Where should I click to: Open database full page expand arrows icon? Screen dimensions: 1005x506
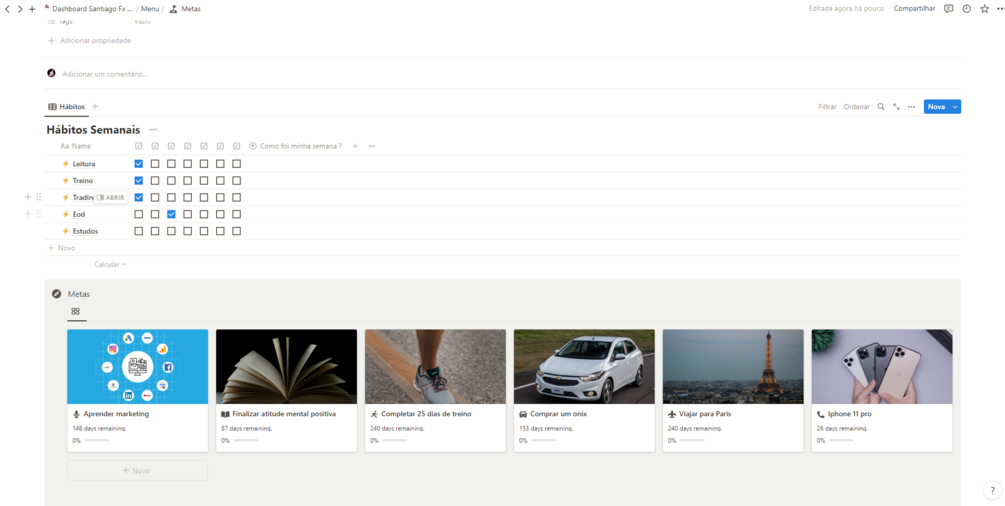click(896, 106)
